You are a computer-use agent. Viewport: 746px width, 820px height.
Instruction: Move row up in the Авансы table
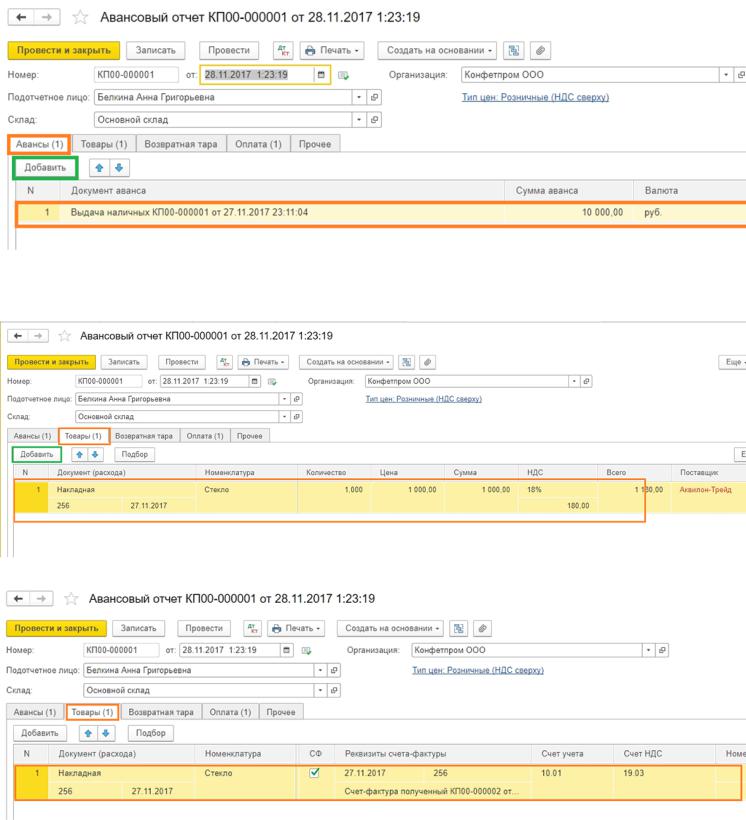(x=98, y=168)
